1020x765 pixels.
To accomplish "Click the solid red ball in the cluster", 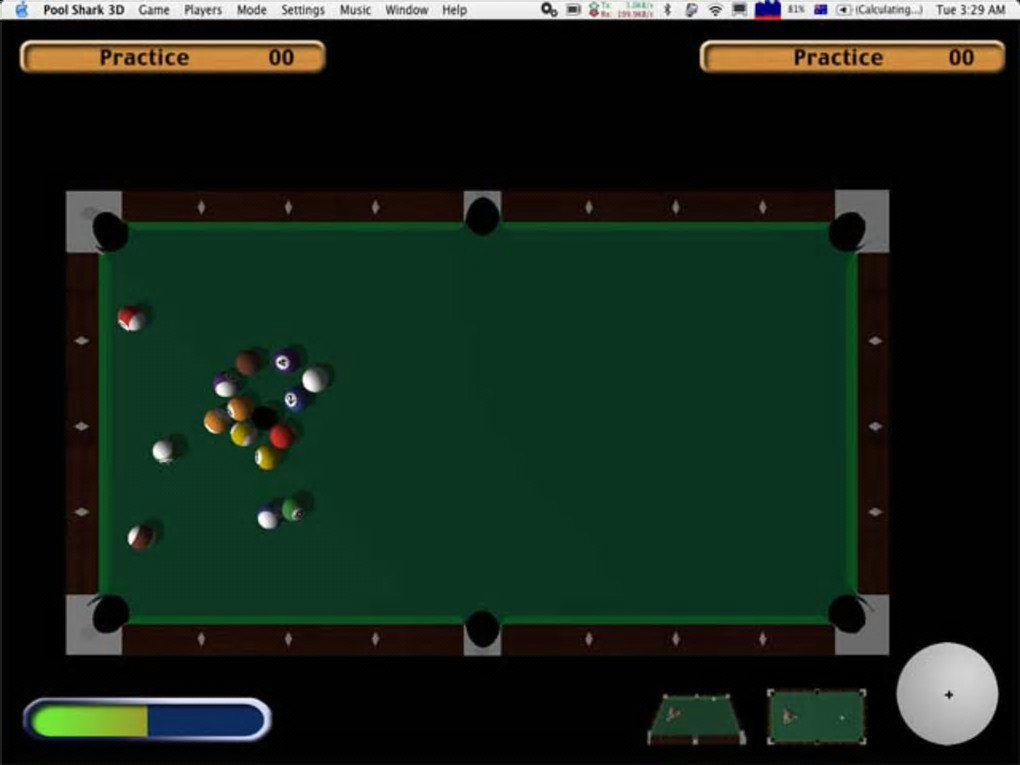I will [282, 436].
